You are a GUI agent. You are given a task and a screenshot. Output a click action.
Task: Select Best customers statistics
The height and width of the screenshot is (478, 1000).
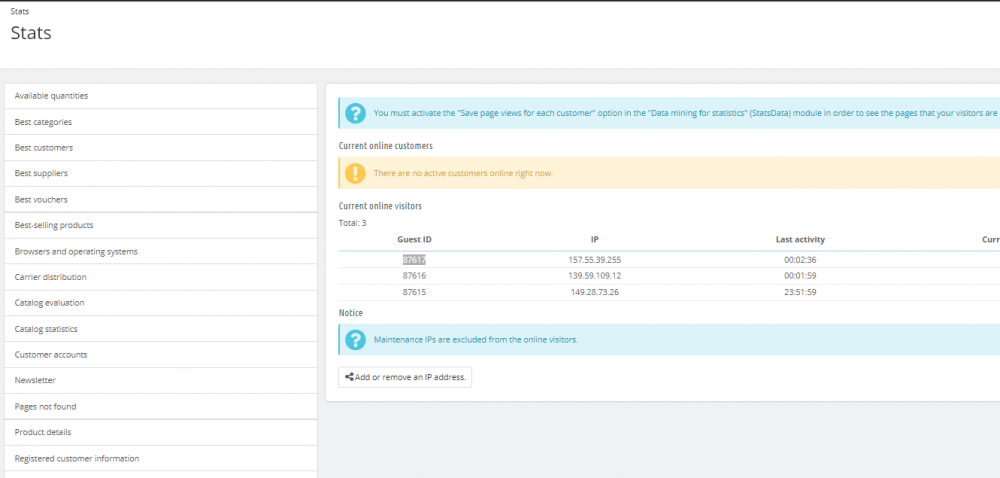161,147
